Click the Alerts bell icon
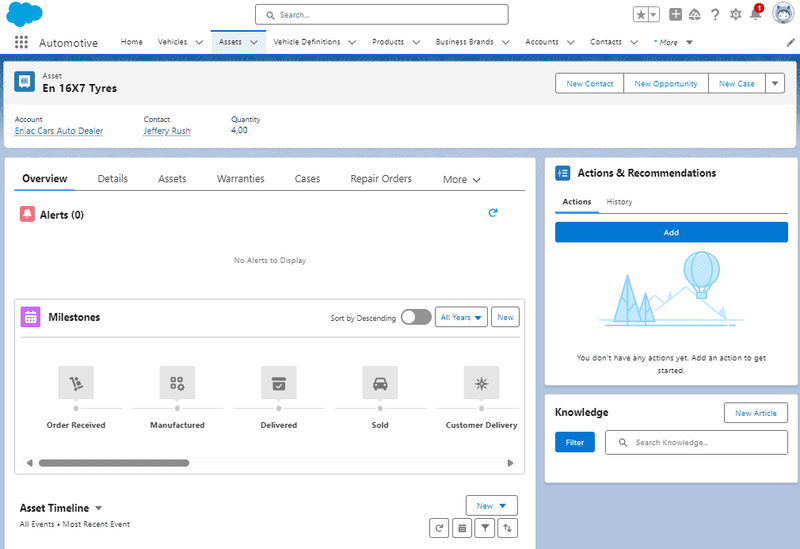800x549 pixels. tap(27, 214)
